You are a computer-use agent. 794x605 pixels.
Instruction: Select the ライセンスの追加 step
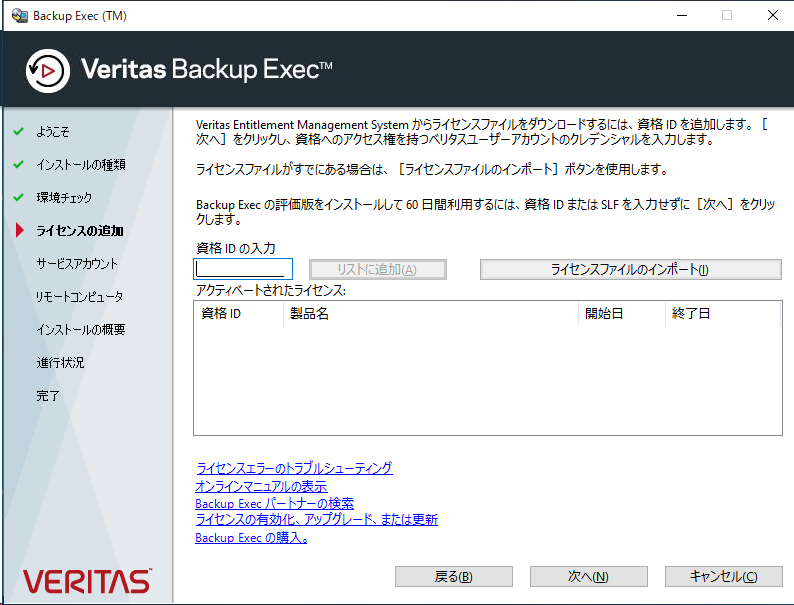(x=80, y=231)
